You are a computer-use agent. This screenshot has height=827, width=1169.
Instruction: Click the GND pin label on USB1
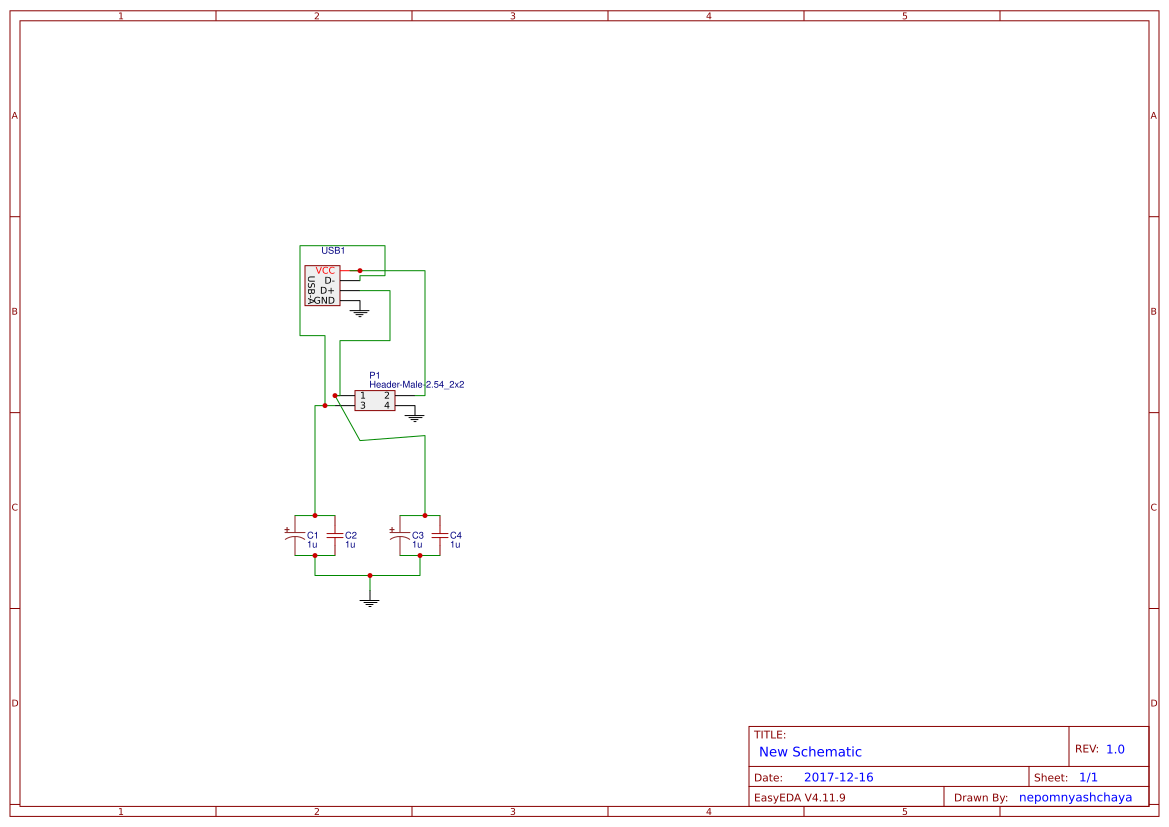(324, 301)
